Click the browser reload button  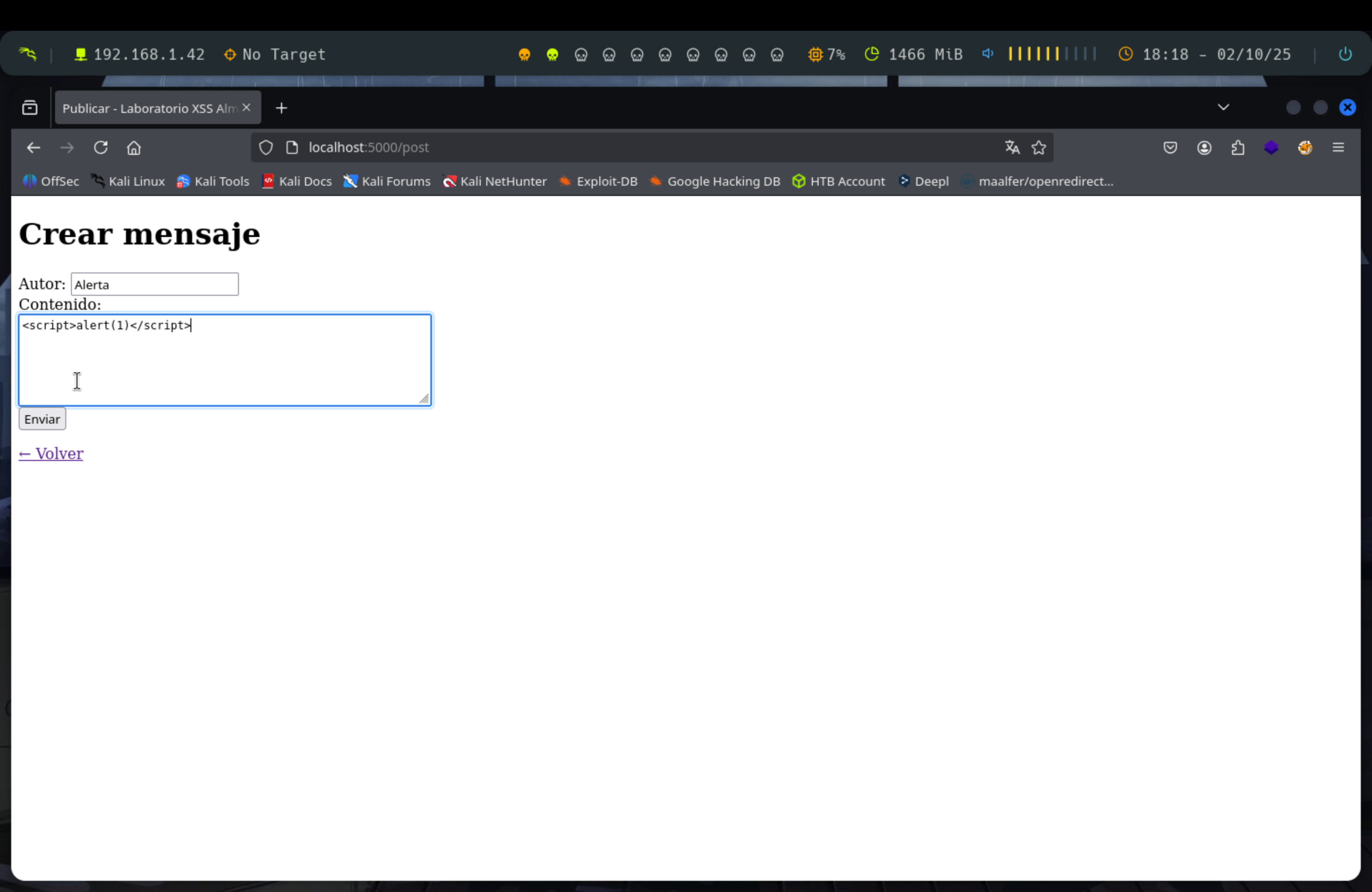101,147
